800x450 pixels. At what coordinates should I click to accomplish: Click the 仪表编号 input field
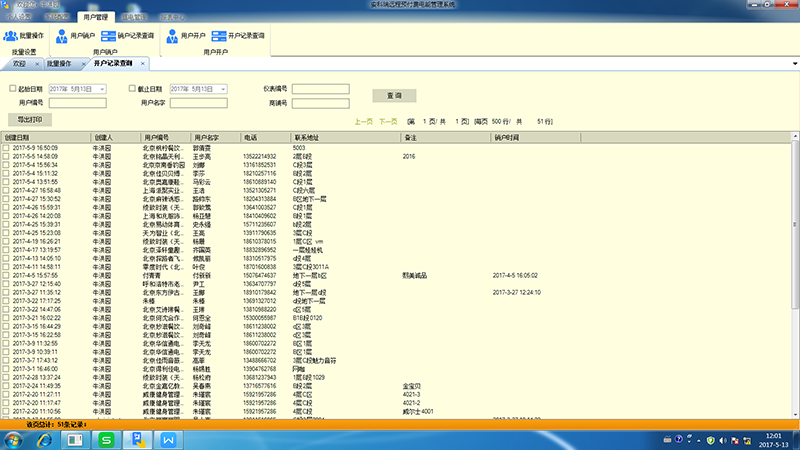(x=320, y=89)
